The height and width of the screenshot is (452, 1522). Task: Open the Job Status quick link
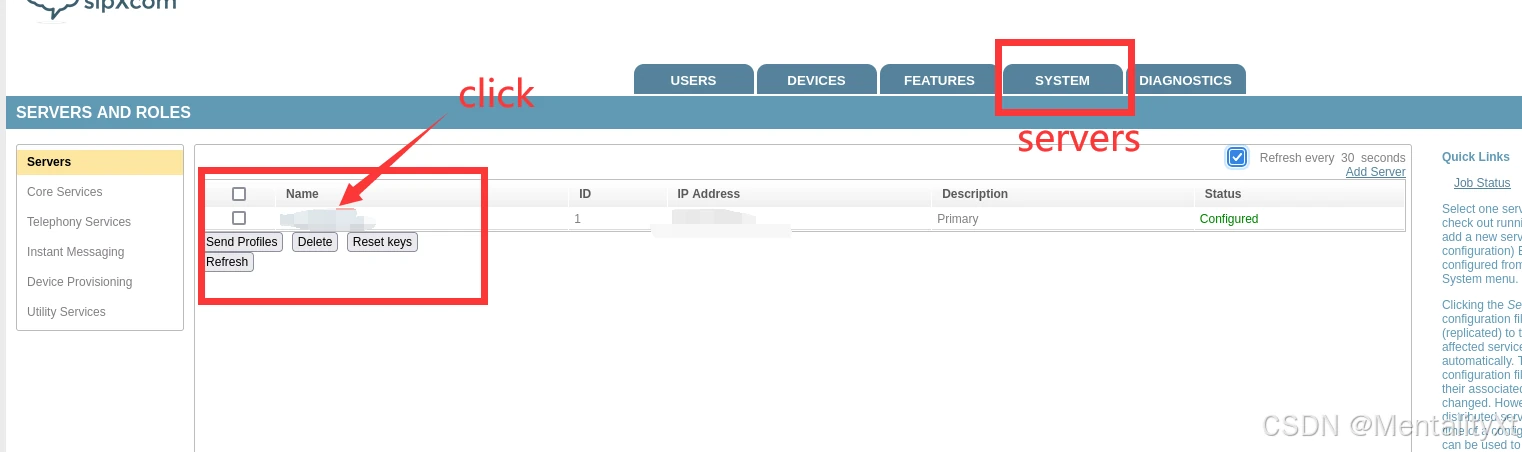point(1482,183)
